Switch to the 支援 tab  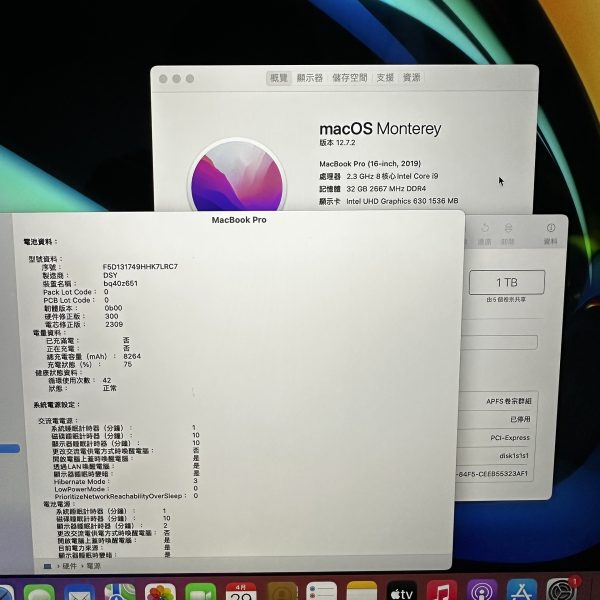click(x=385, y=78)
